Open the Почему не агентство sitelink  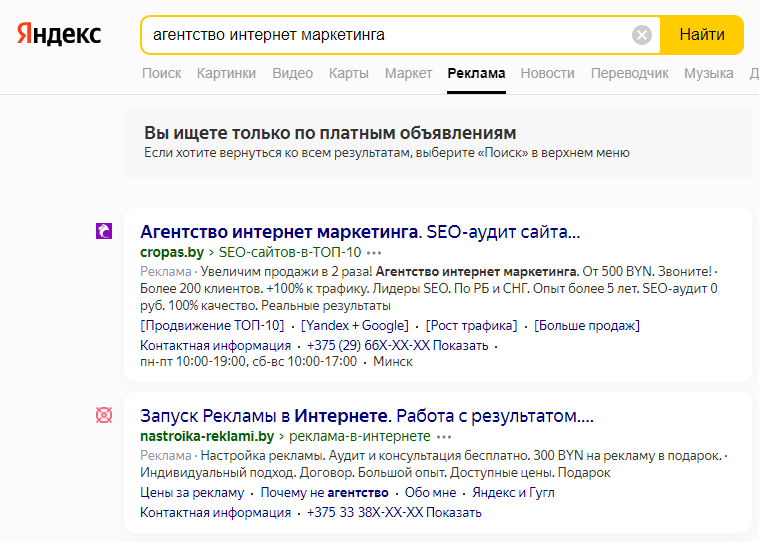(x=324, y=493)
